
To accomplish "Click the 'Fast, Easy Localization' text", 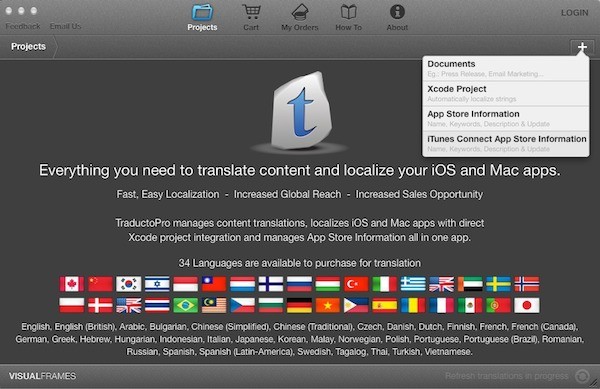I will click(x=168, y=194).
